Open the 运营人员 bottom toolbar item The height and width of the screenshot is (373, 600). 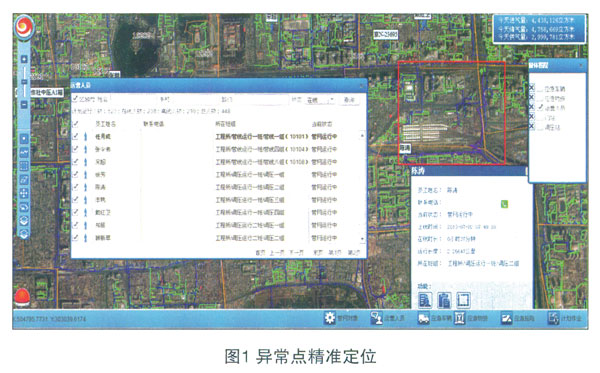coord(388,318)
